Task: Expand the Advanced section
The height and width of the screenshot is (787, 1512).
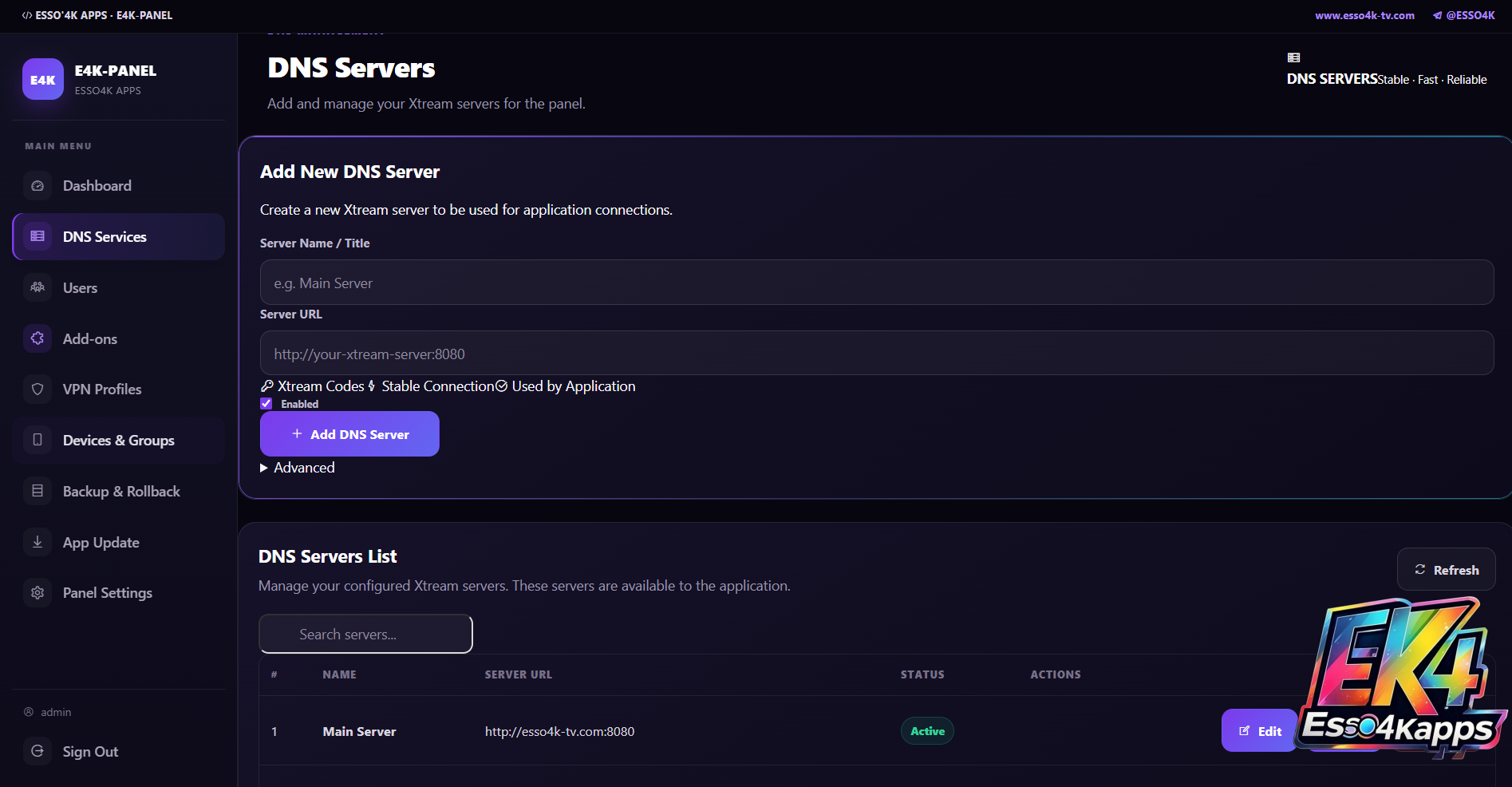Action: (x=298, y=468)
